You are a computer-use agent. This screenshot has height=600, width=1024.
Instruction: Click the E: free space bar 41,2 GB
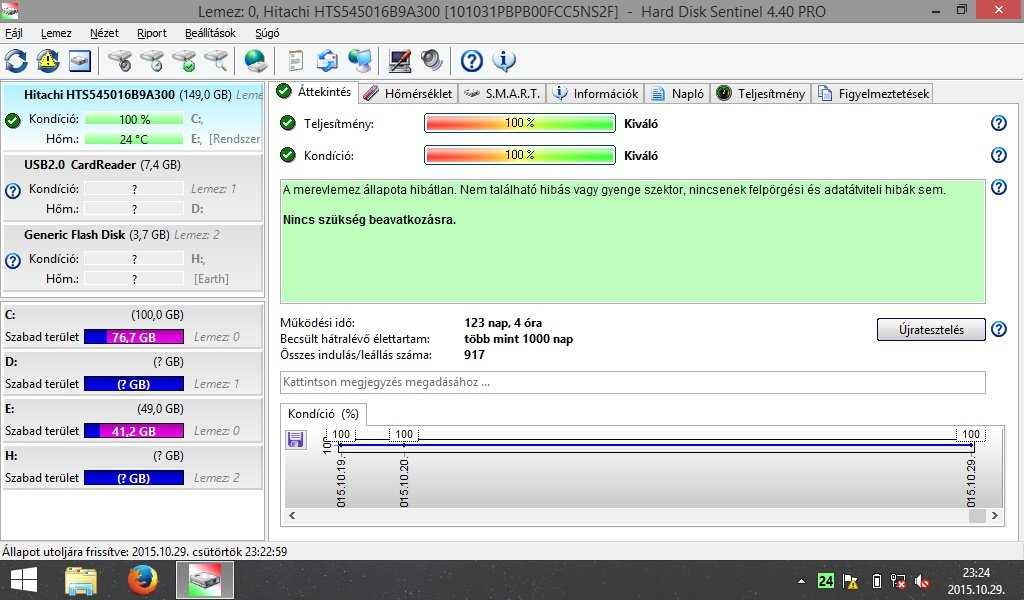tap(134, 431)
